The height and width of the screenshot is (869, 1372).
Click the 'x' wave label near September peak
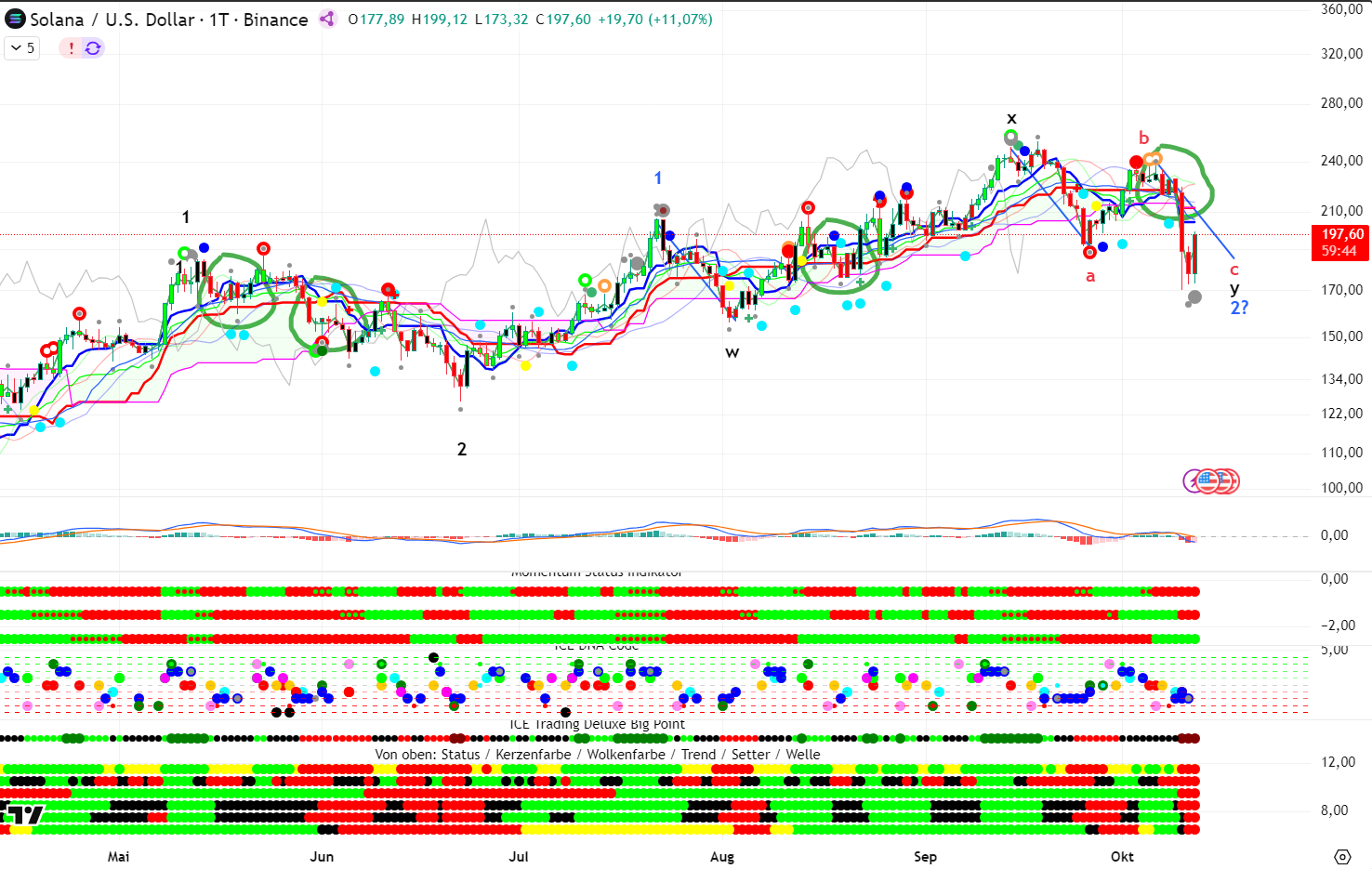1011,119
